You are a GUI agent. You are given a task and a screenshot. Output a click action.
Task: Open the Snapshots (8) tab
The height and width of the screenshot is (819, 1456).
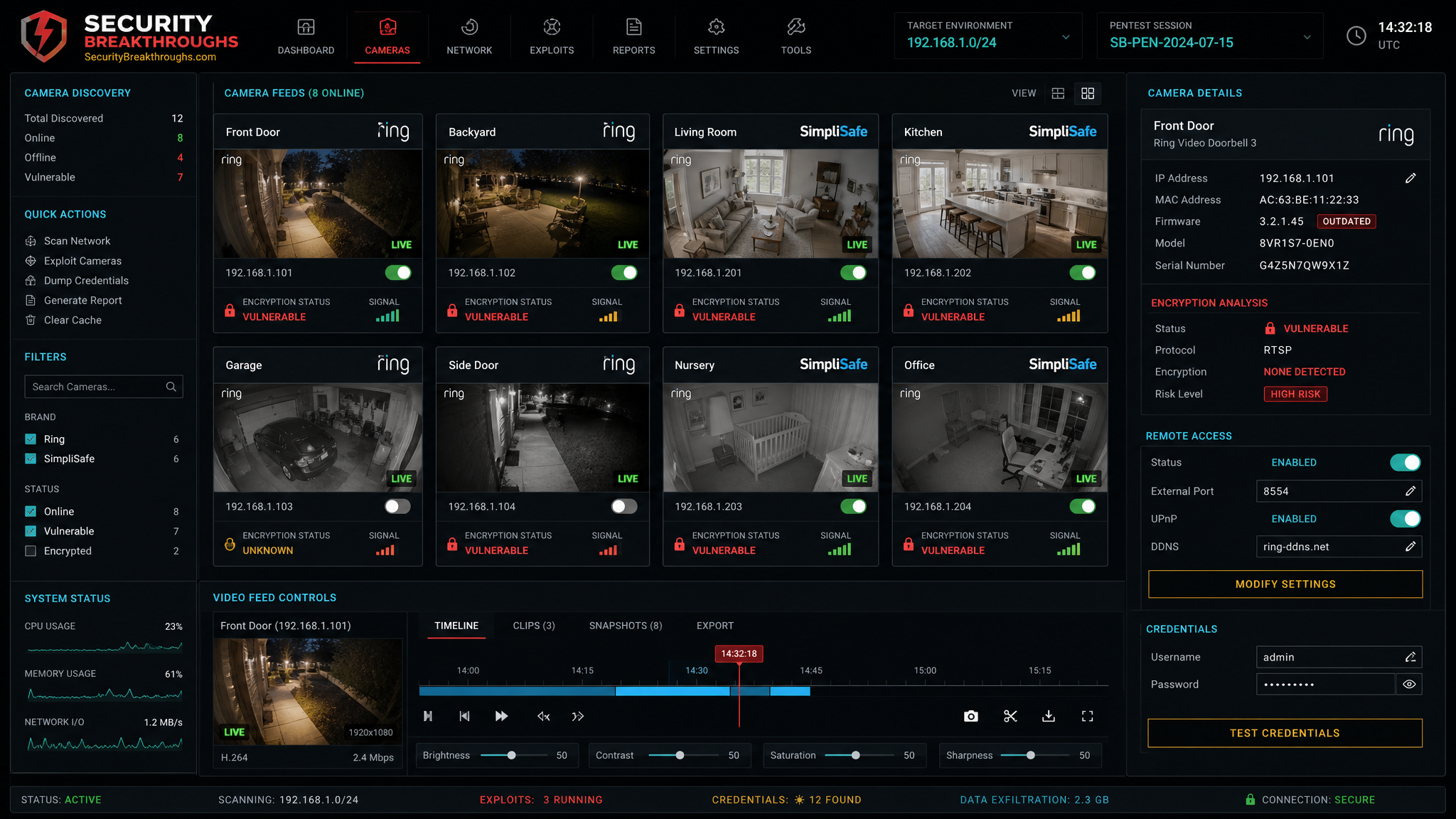pyautogui.click(x=626, y=626)
